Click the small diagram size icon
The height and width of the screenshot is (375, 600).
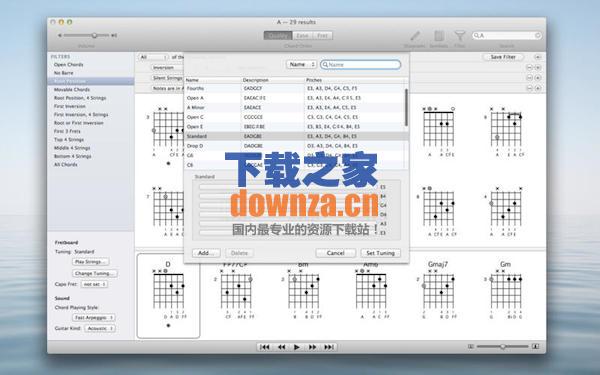[471, 346]
